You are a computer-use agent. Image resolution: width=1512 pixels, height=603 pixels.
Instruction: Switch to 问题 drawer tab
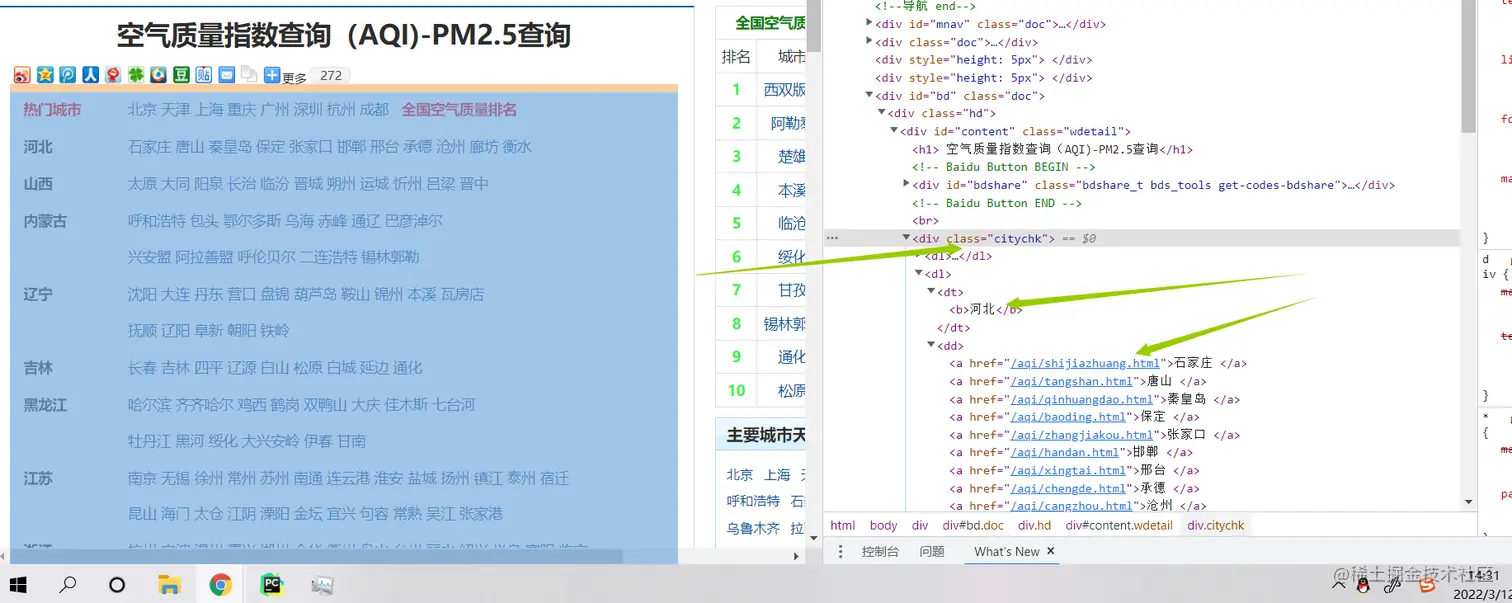click(x=932, y=552)
